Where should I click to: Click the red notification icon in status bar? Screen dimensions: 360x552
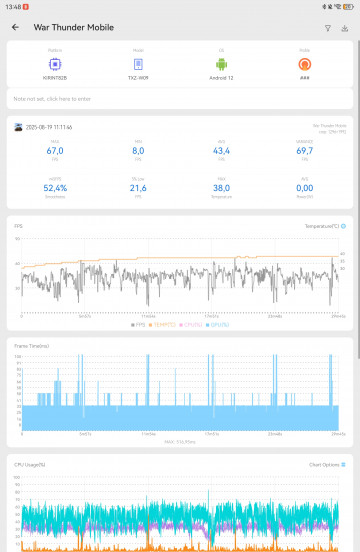pos(26,7)
